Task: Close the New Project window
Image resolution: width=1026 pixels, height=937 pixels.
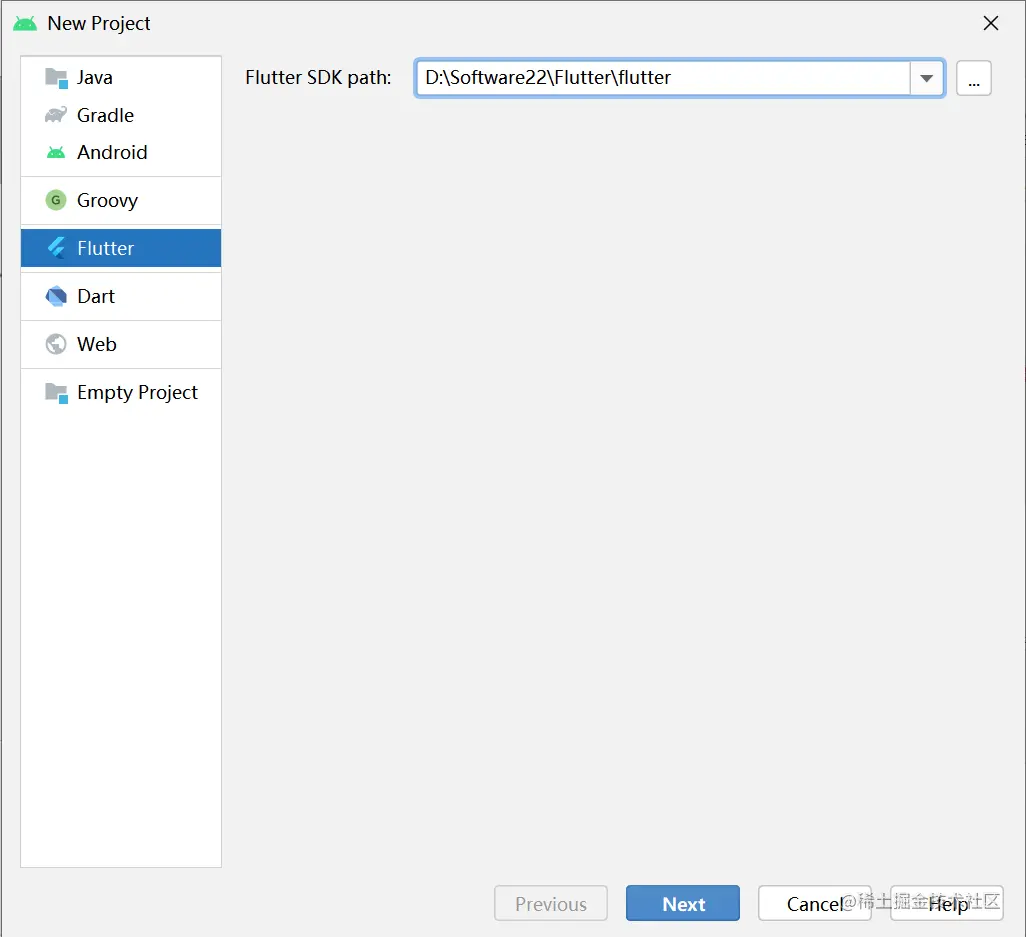Action: pos(991,24)
